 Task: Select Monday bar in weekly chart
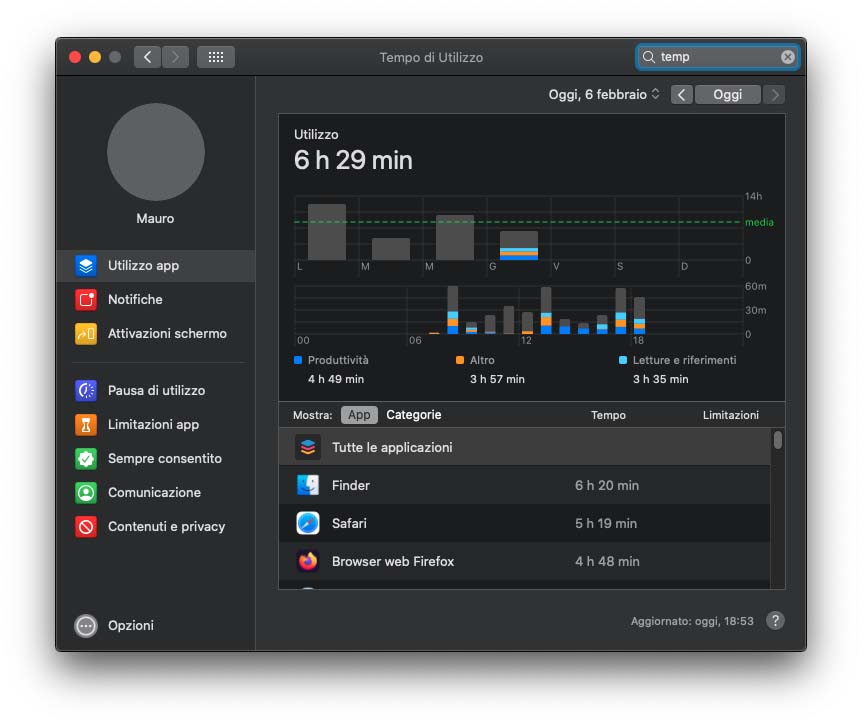tap(327, 232)
